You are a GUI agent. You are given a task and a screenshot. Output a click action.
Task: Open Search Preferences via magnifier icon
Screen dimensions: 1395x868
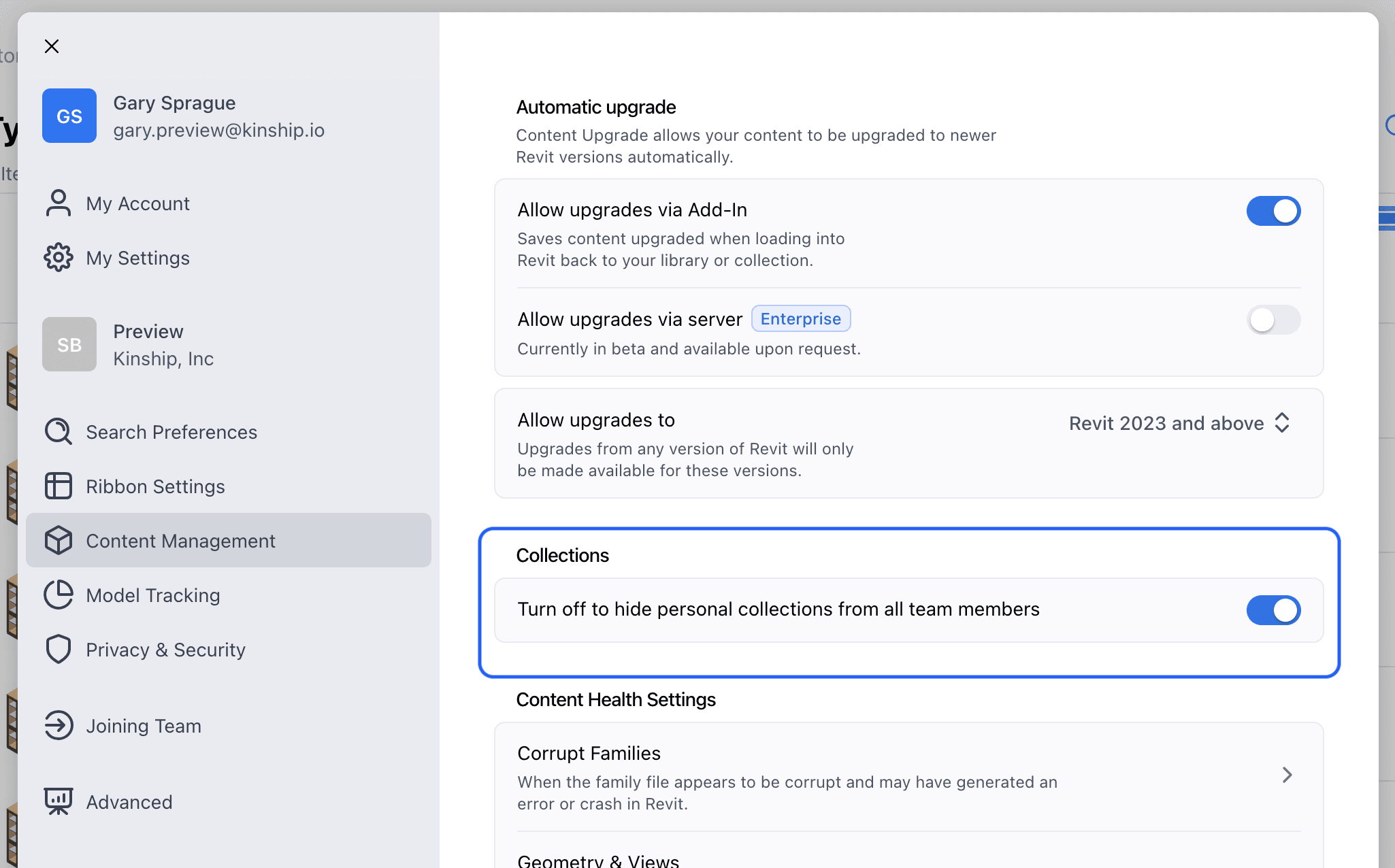click(x=59, y=431)
